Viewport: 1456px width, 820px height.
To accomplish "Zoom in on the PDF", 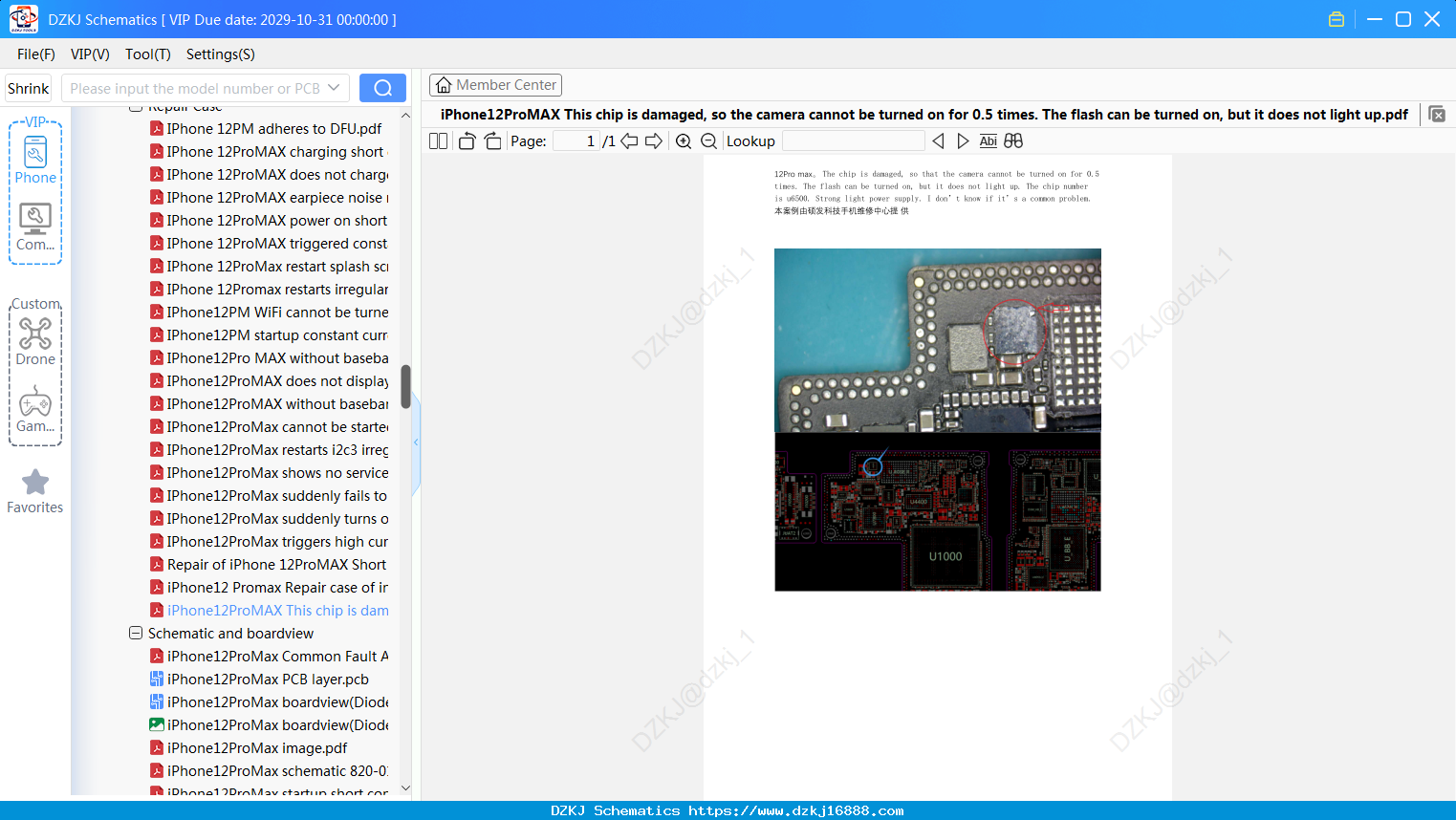I will (x=684, y=141).
